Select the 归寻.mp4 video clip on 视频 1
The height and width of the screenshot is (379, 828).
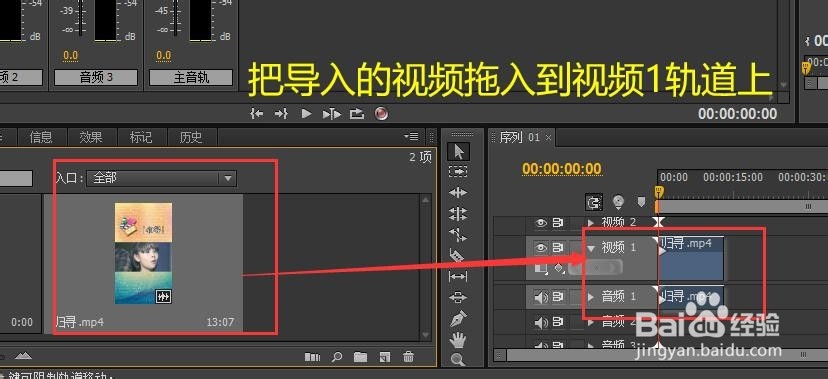[x=691, y=258]
